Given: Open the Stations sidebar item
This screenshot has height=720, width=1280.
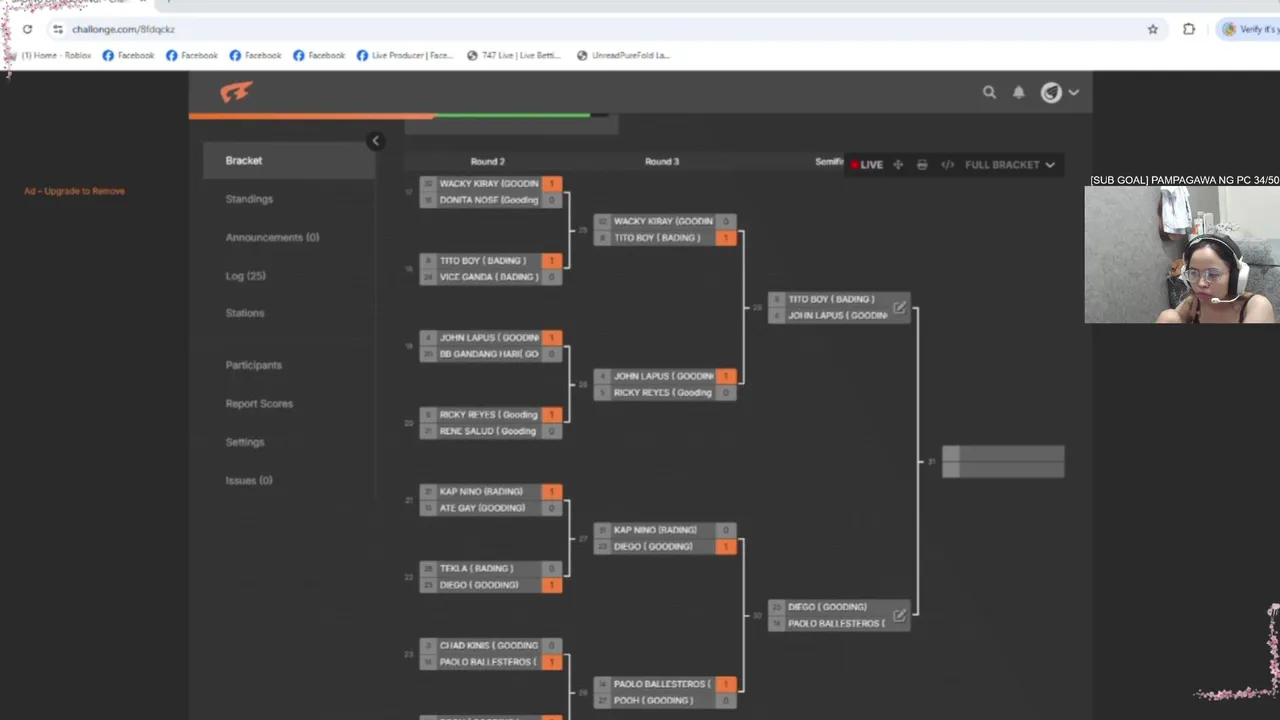Looking at the screenshot, I should [245, 313].
